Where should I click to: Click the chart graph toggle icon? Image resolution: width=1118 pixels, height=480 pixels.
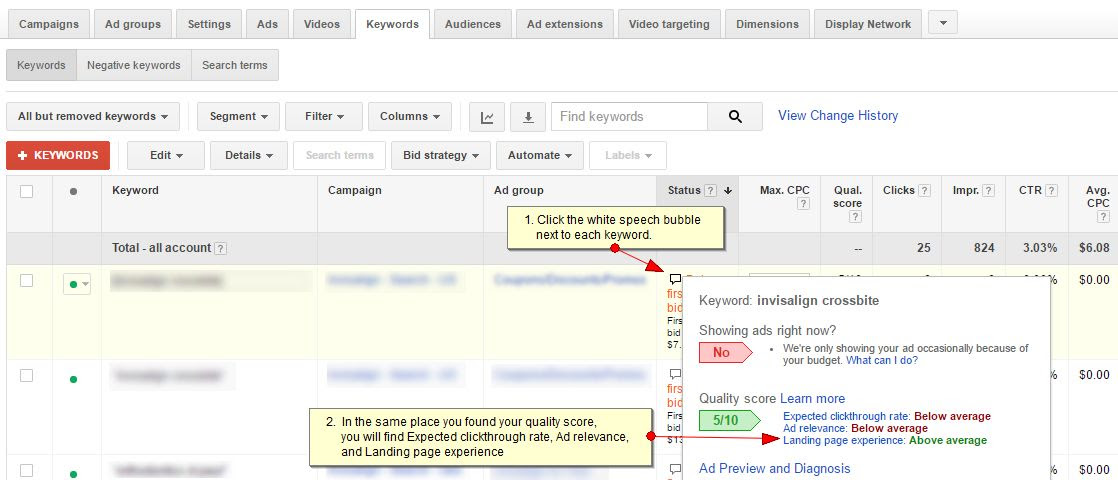[487, 117]
